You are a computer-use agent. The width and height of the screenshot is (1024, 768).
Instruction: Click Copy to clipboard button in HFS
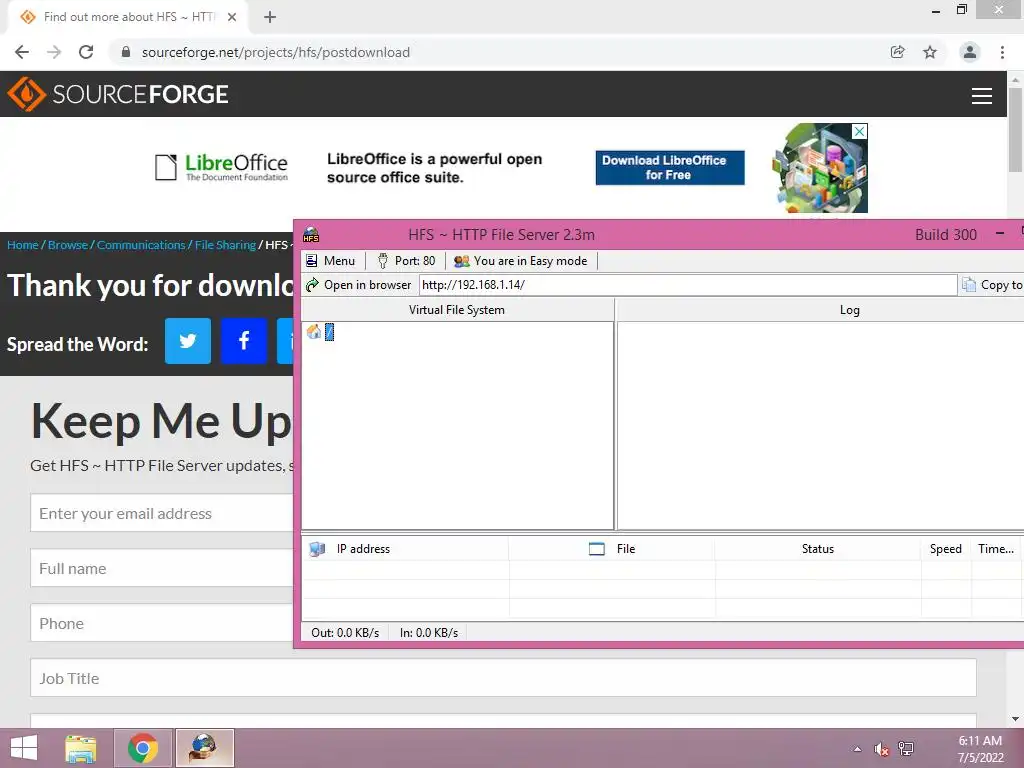[993, 285]
